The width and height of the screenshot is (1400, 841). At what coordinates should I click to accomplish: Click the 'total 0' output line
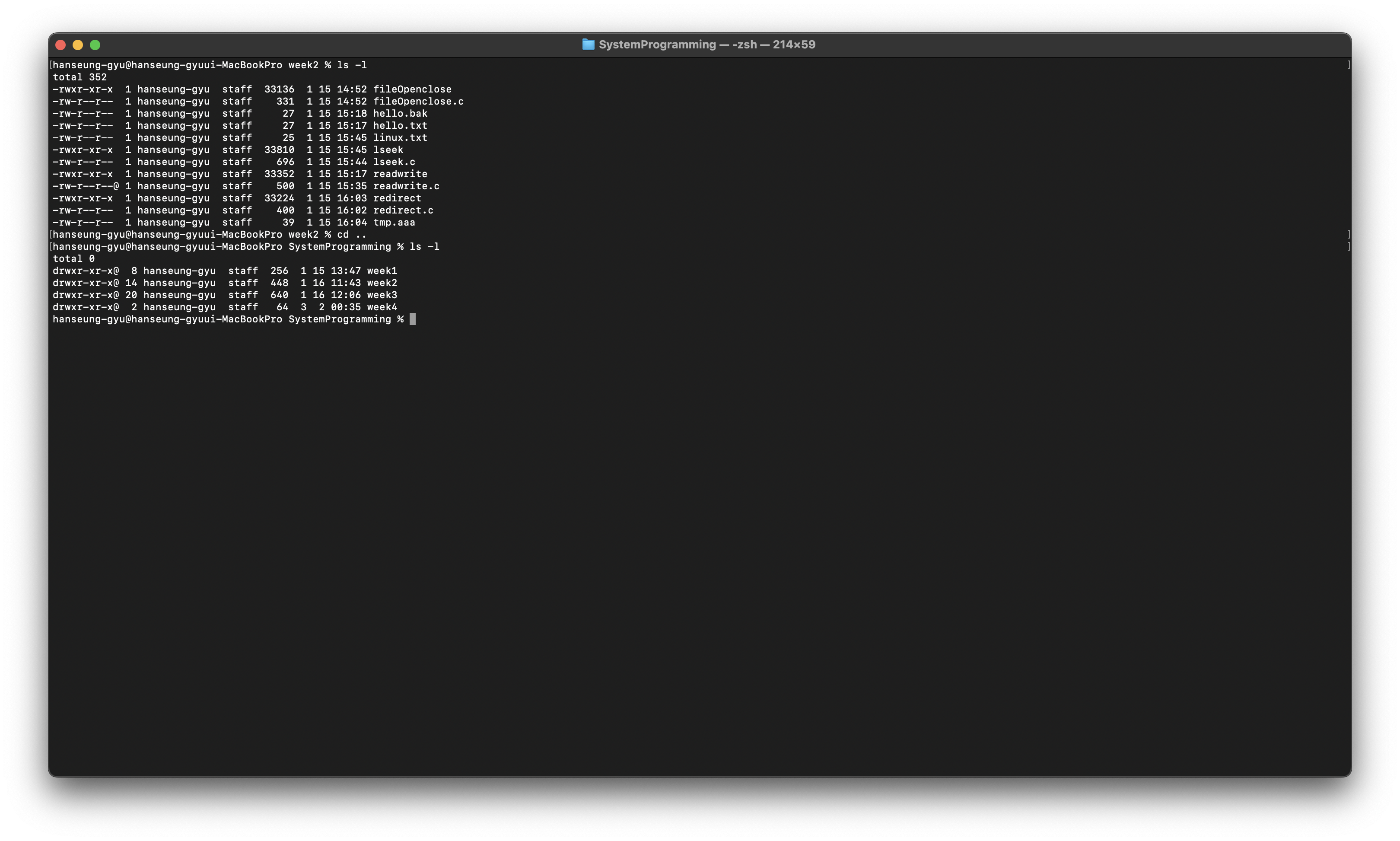coord(73,259)
